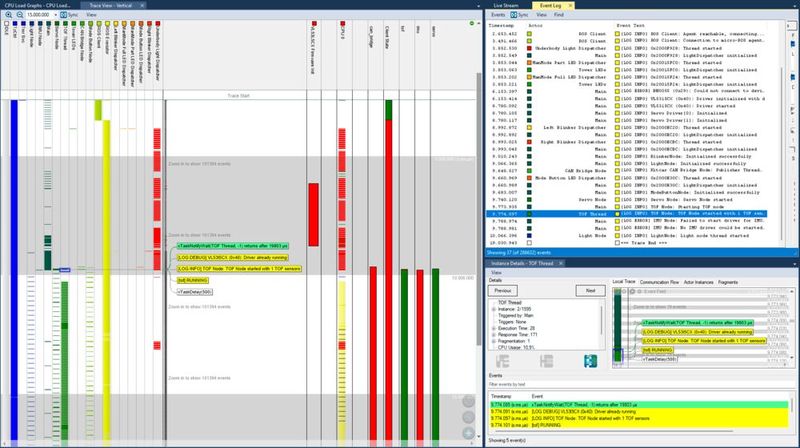Close Trace View - Vertical tab
Screen dimensions: 800x448
142,5
